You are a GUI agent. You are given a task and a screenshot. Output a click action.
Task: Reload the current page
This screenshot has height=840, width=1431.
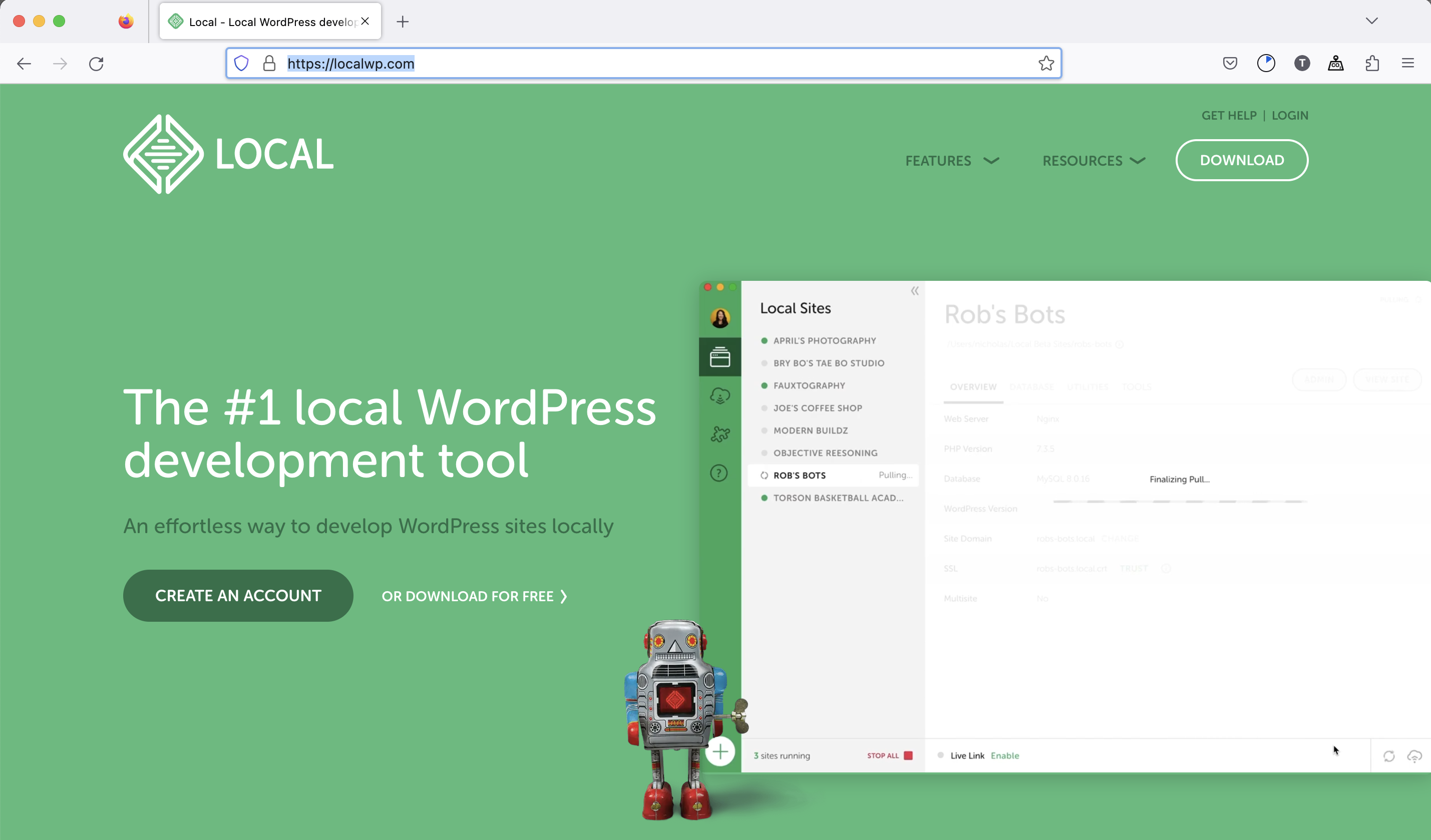[97, 64]
